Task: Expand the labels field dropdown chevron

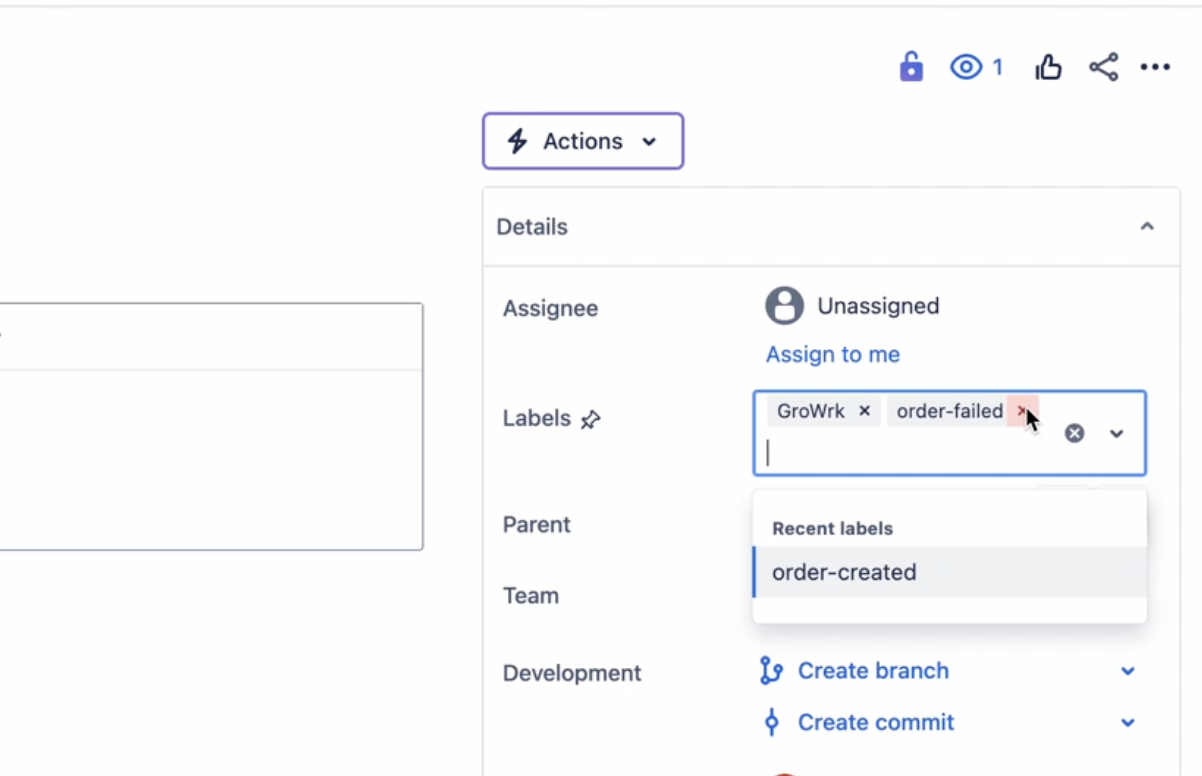Action: (x=1117, y=433)
